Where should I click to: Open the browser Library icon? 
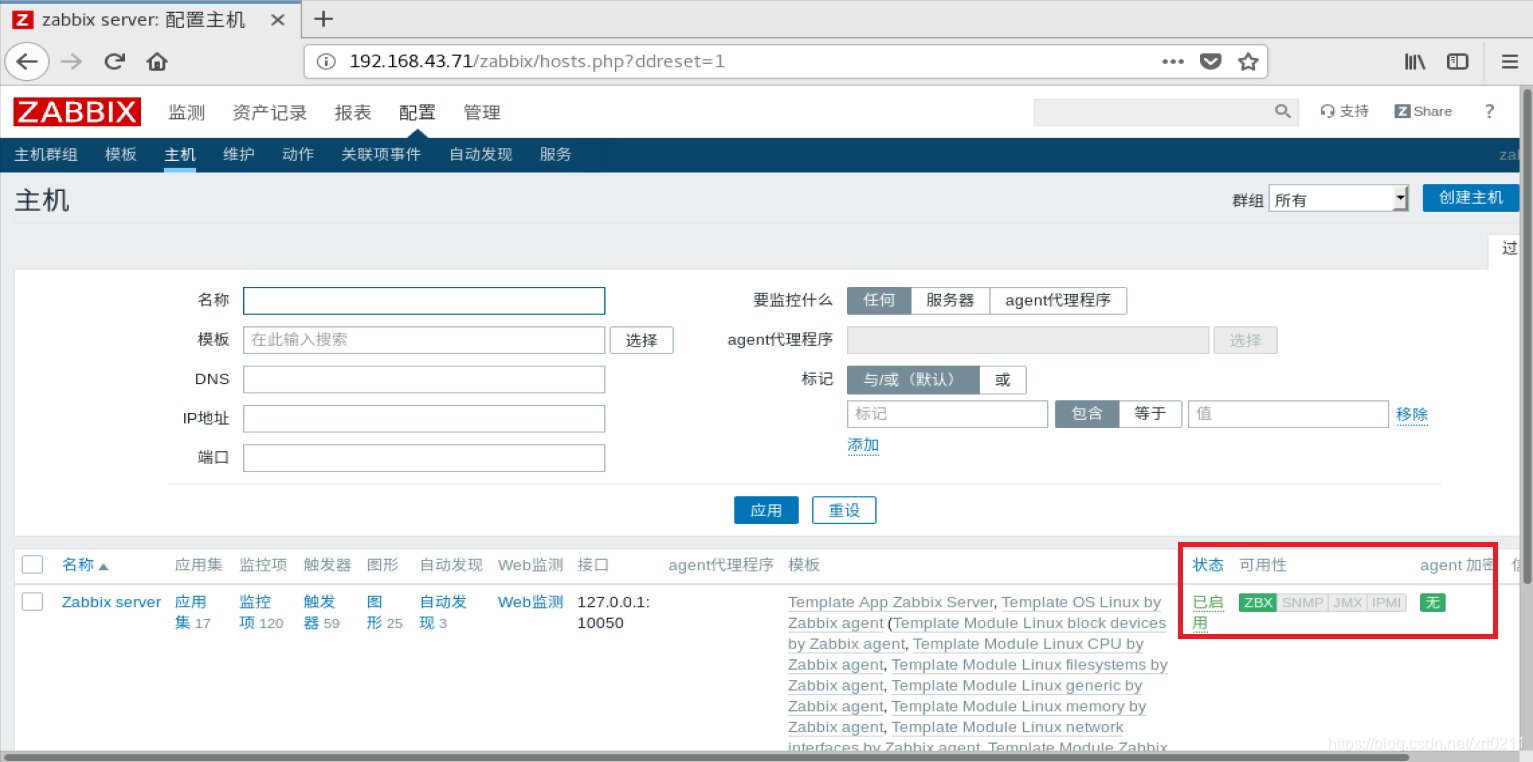(x=1415, y=62)
